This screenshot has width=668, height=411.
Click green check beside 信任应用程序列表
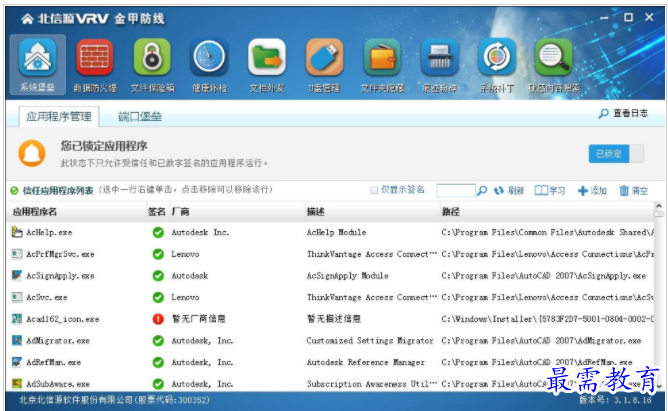click(14, 190)
